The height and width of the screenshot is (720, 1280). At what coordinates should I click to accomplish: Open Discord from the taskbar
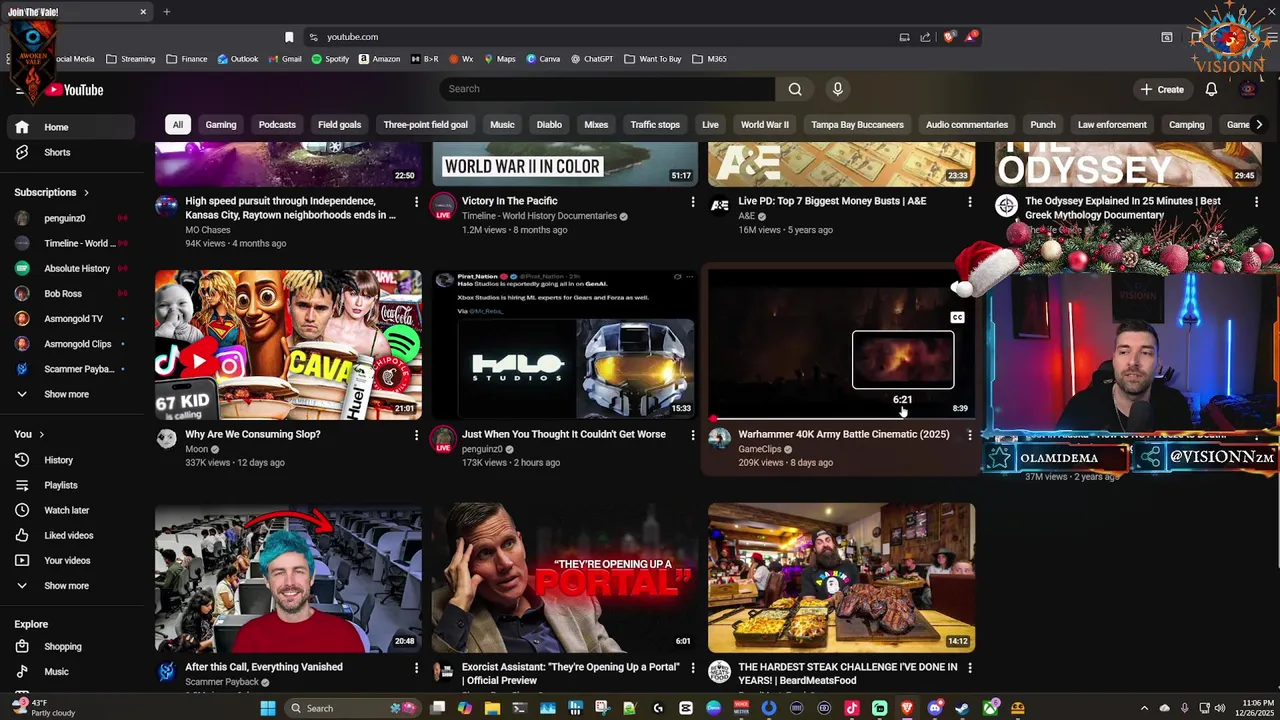pyautogui.click(x=934, y=708)
